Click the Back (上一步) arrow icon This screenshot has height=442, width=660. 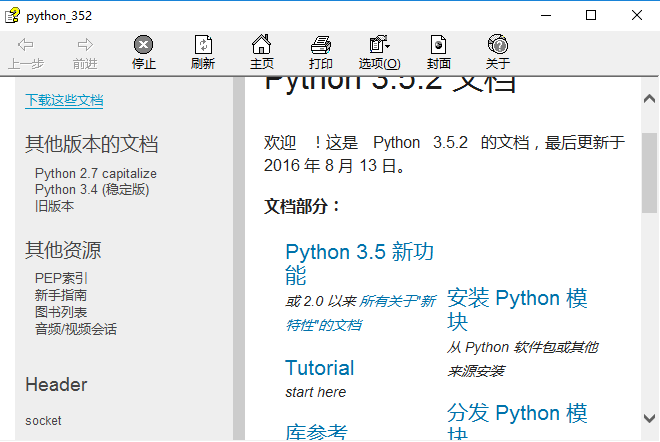[26, 45]
